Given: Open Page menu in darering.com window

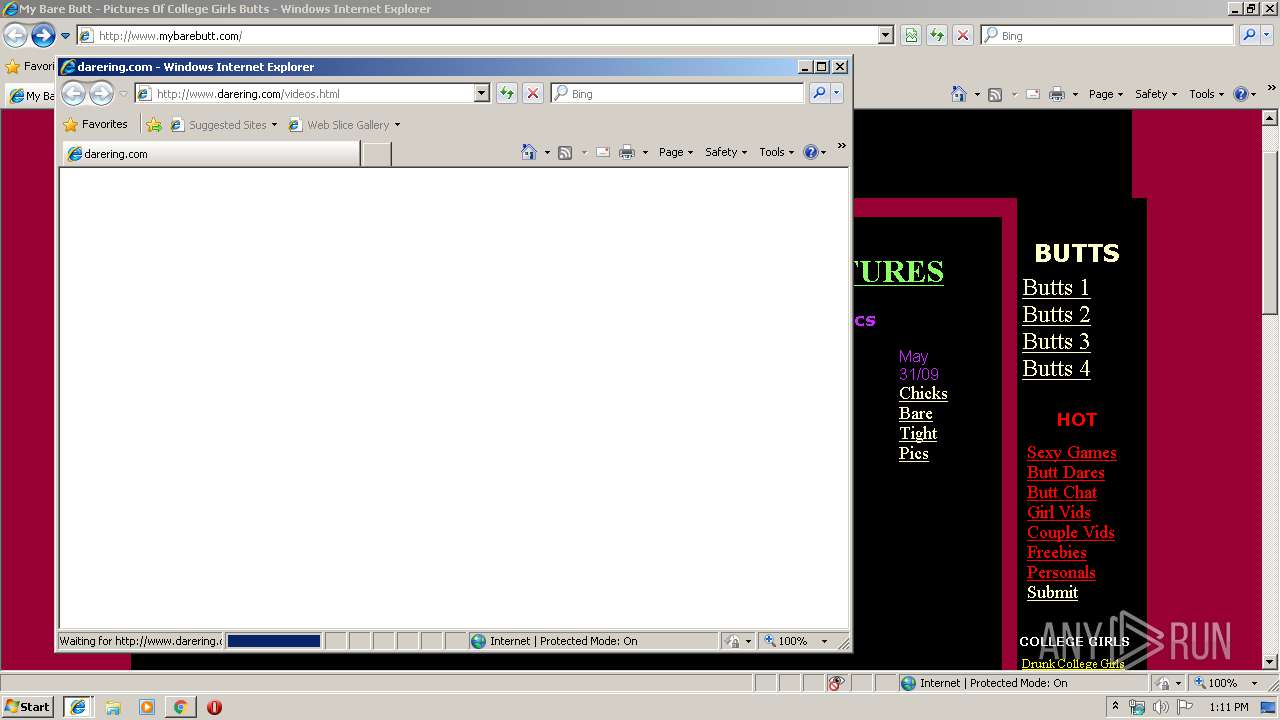Looking at the screenshot, I should coord(676,152).
